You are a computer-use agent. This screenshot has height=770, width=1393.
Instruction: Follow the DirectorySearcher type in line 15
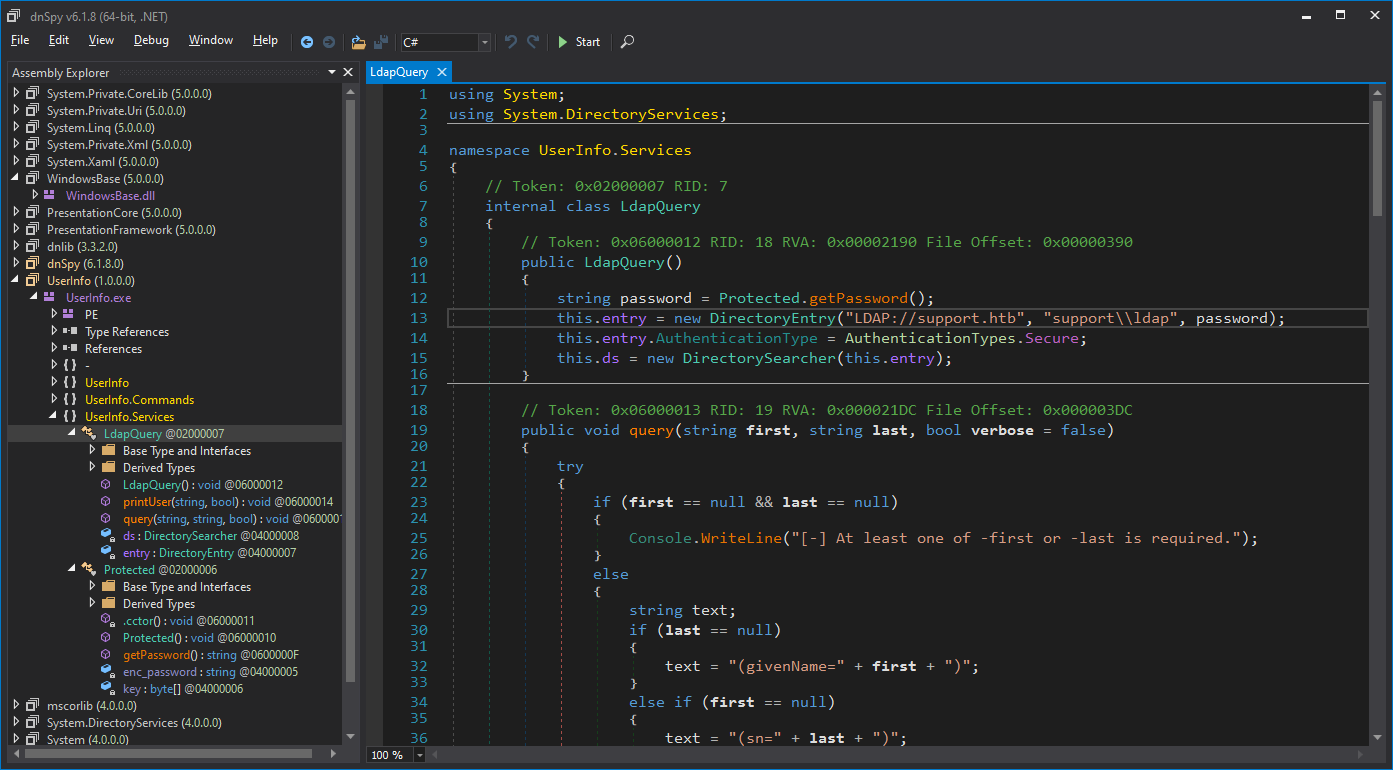(759, 358)
